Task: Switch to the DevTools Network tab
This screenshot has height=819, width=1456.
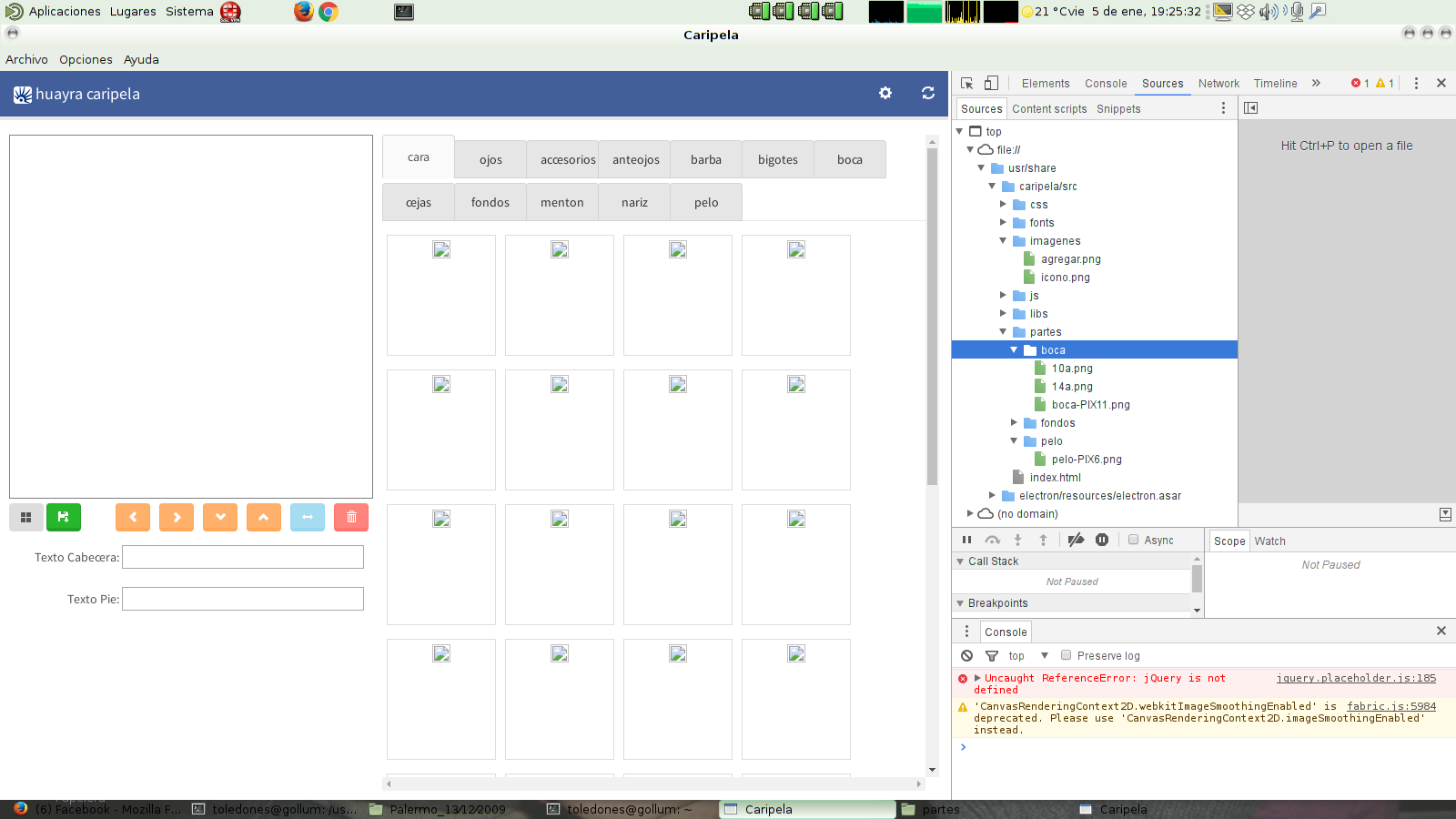Action: click(1218, 83)
